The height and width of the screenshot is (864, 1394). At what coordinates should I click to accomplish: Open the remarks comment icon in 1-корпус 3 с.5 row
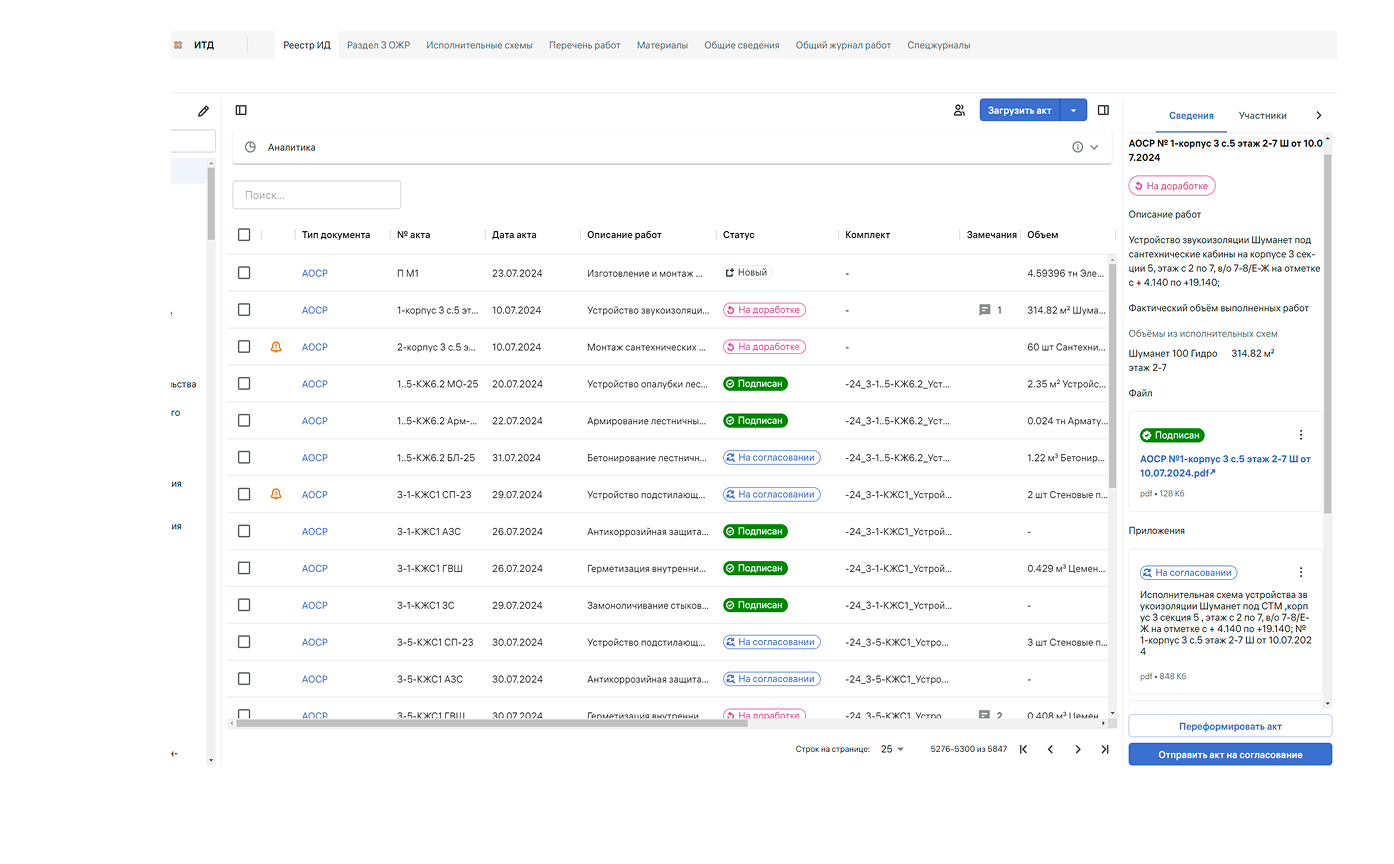pyautogui.click(x=984, y=311)
